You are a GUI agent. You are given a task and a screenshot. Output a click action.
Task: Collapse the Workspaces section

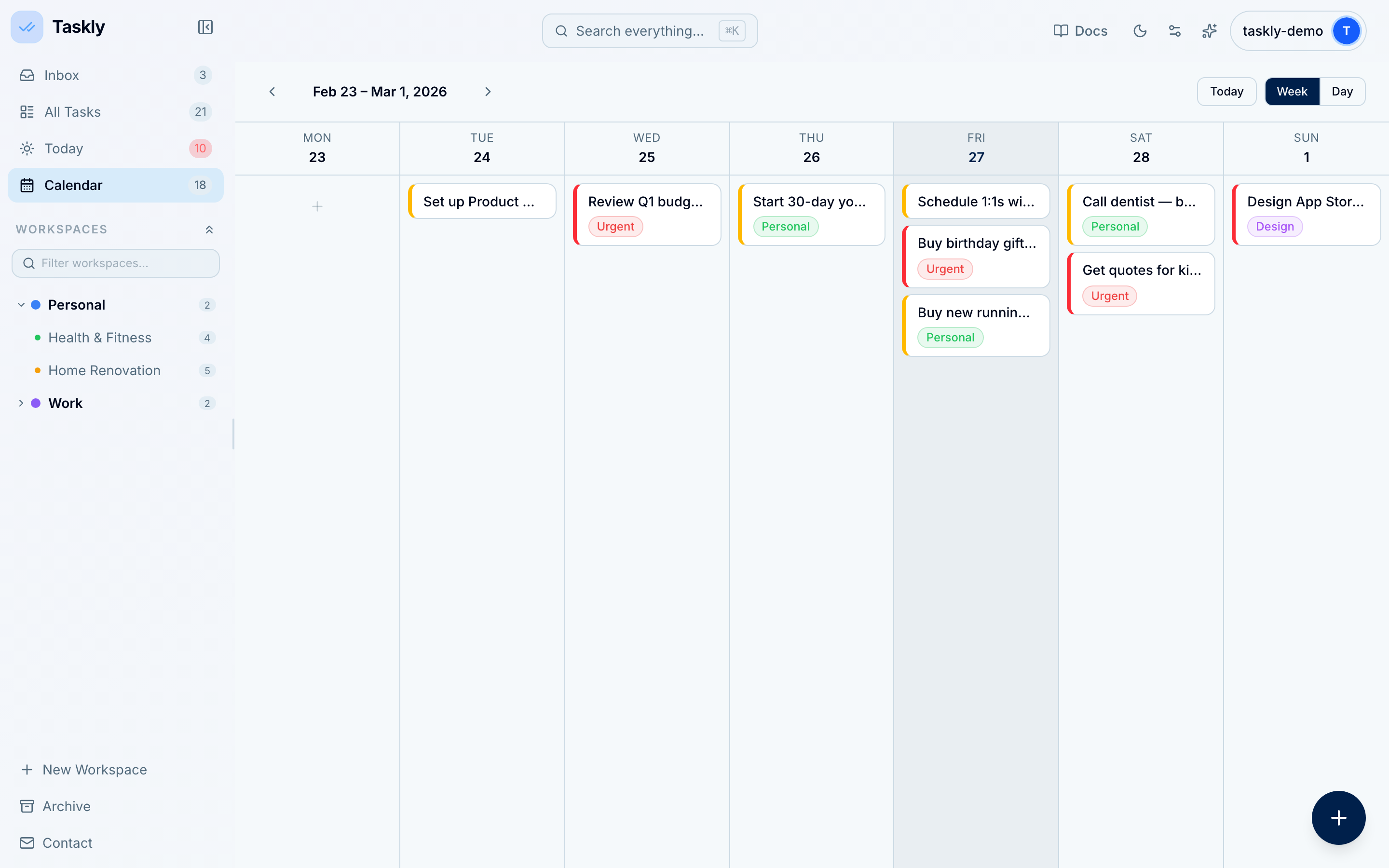click(209, 230)
